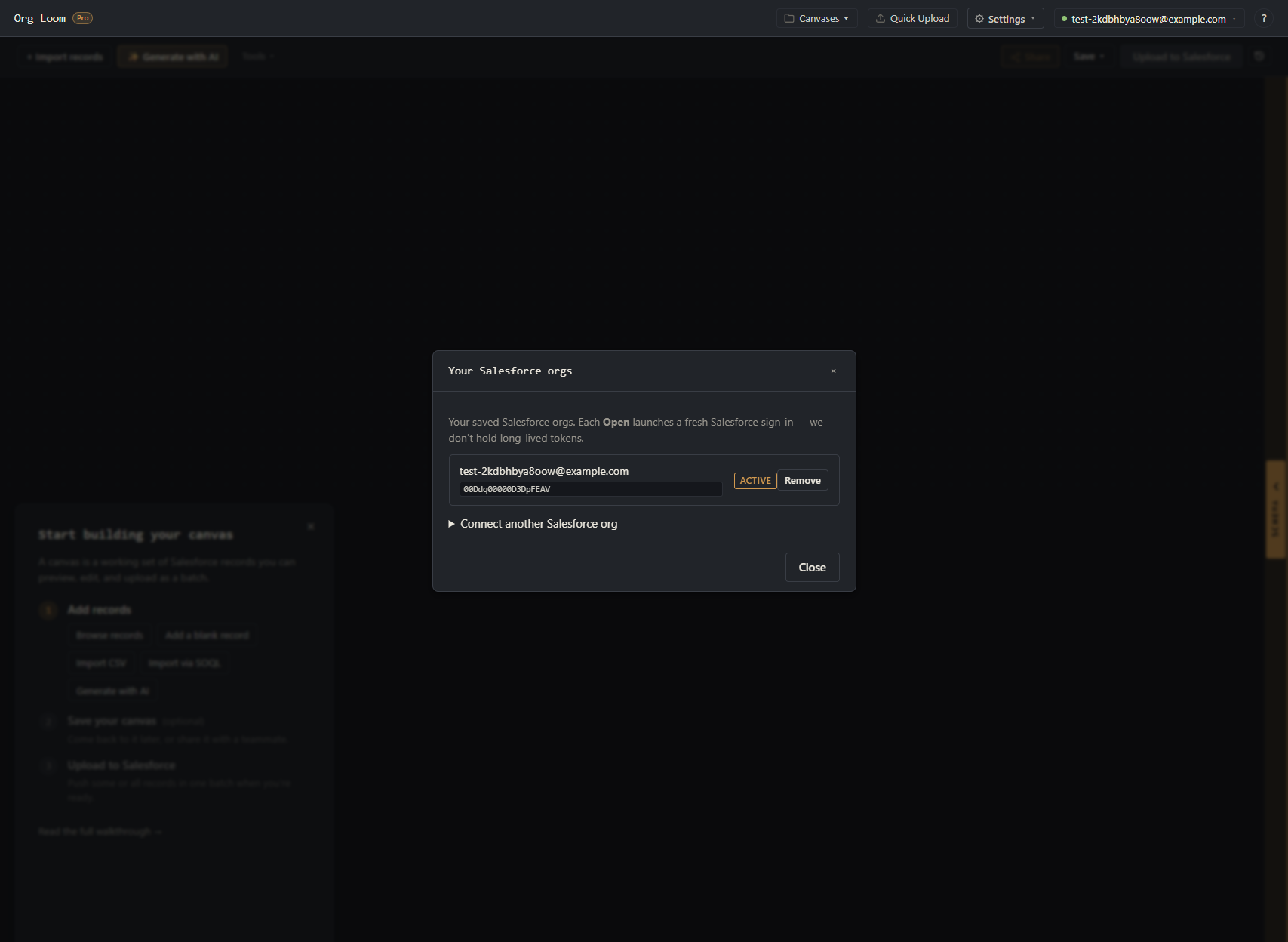Click the Share button
Viewport: 1288px width, 942px height.
coord(1031,57)
